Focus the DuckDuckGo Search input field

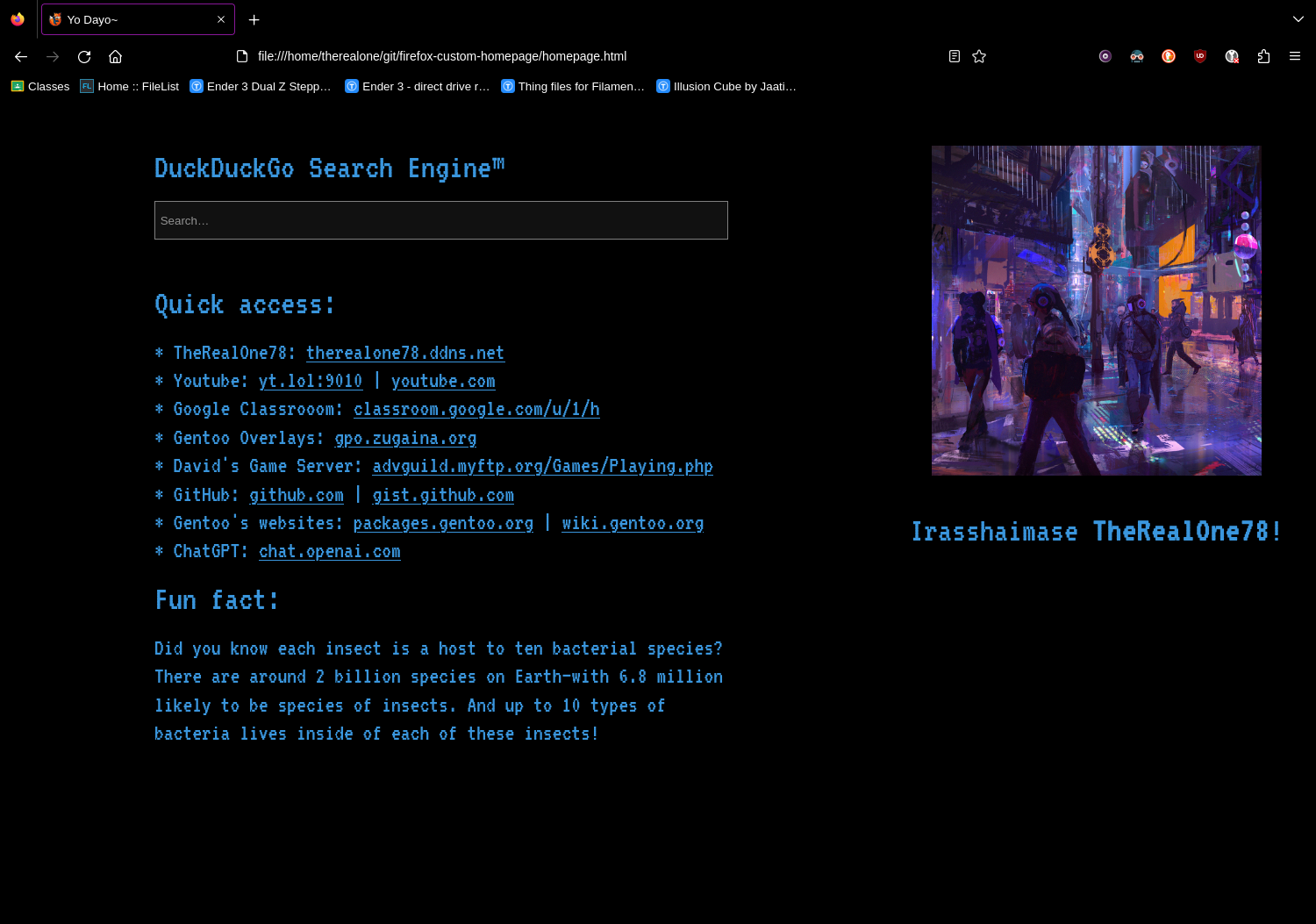(441, 220)
